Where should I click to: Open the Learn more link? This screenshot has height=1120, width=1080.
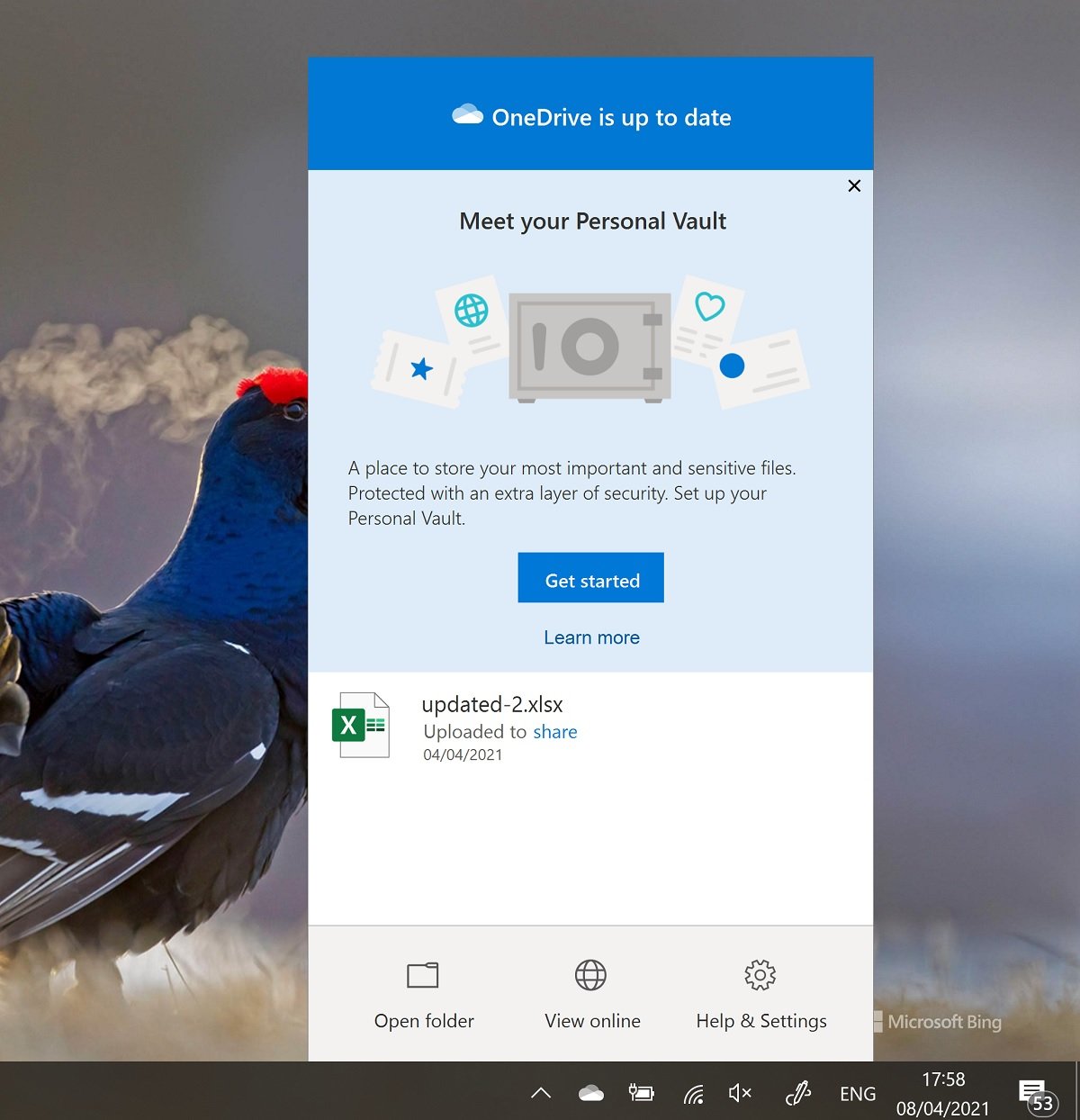coord(591,637)
